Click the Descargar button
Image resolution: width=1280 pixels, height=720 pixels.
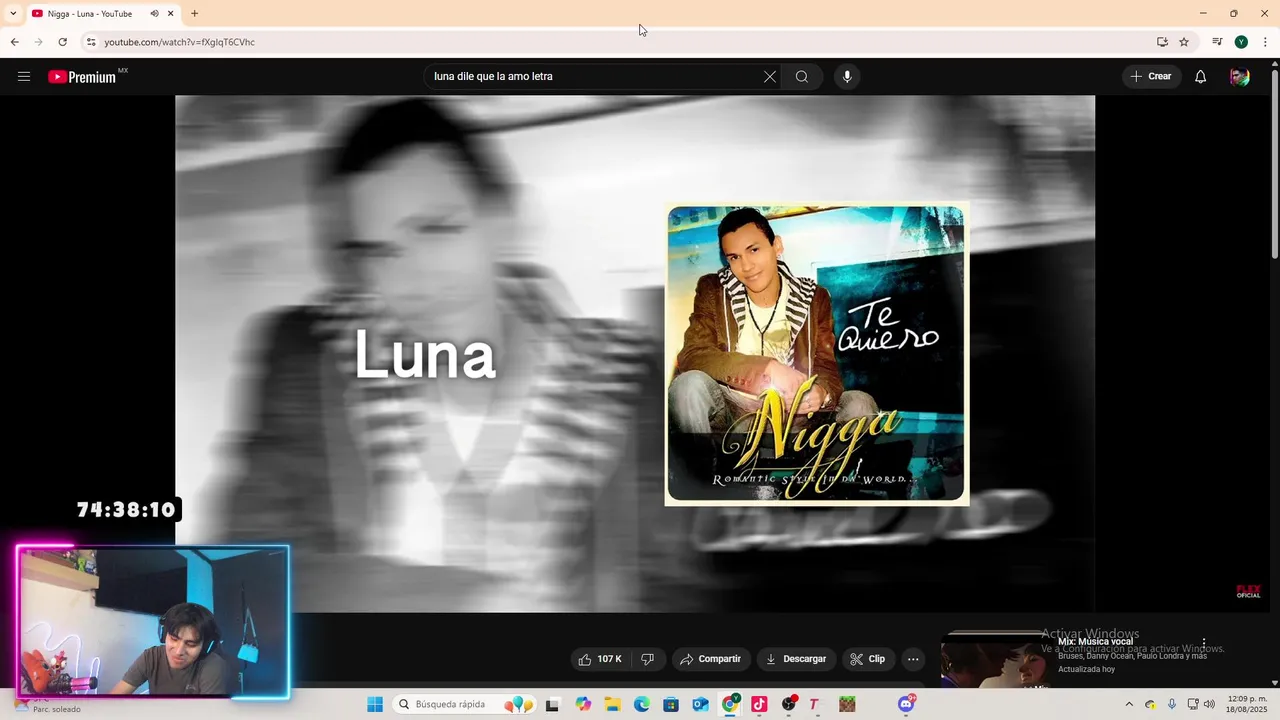pyautogui.click(x=796, y=659)
